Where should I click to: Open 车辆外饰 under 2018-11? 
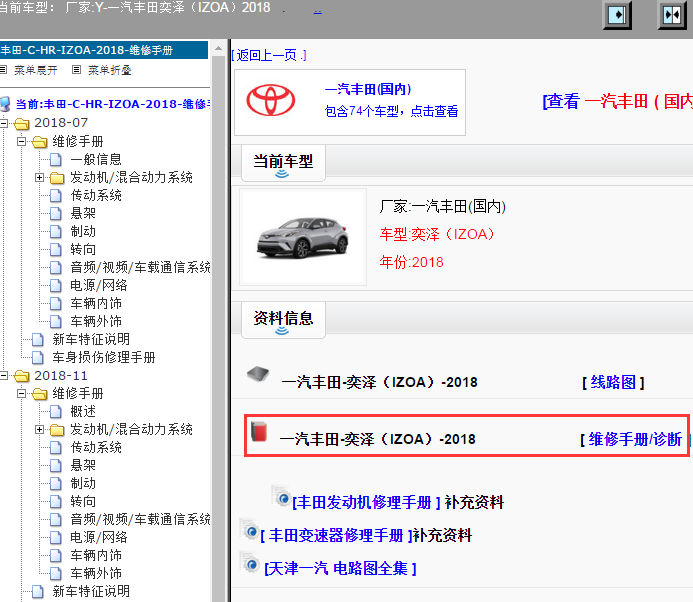96,574
